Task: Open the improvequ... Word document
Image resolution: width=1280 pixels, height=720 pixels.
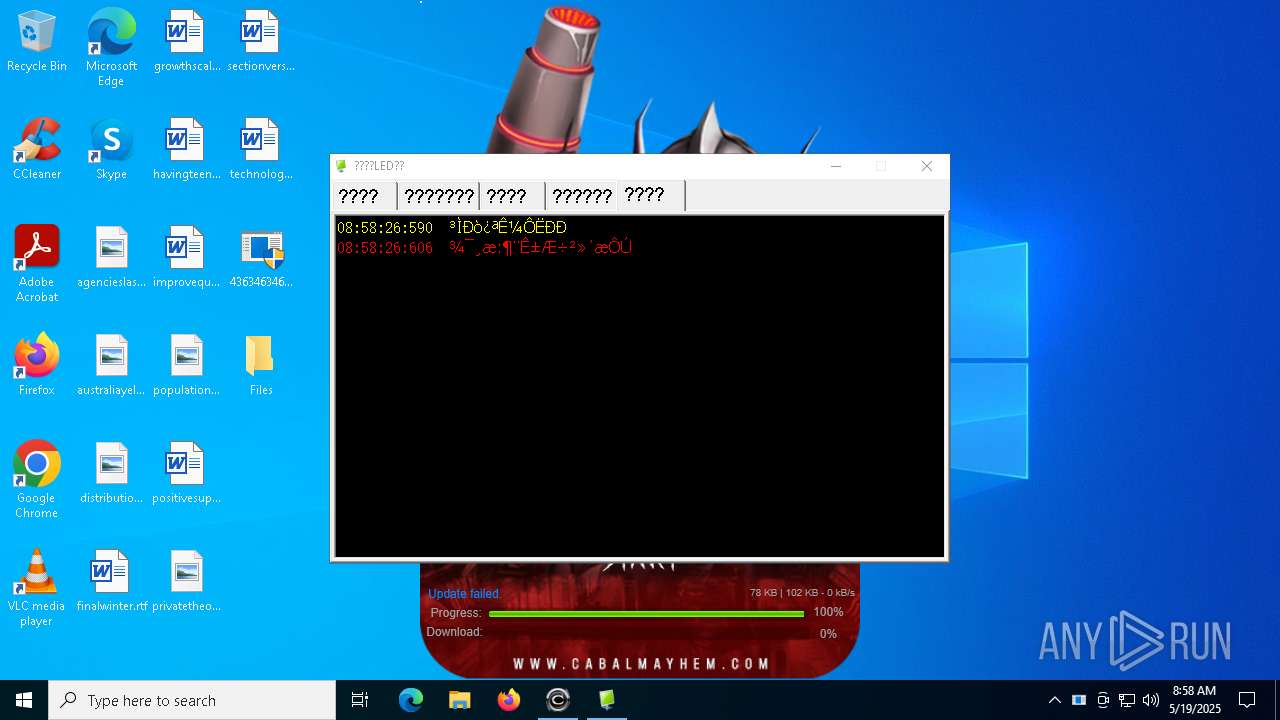Action: tap(186, 257)
